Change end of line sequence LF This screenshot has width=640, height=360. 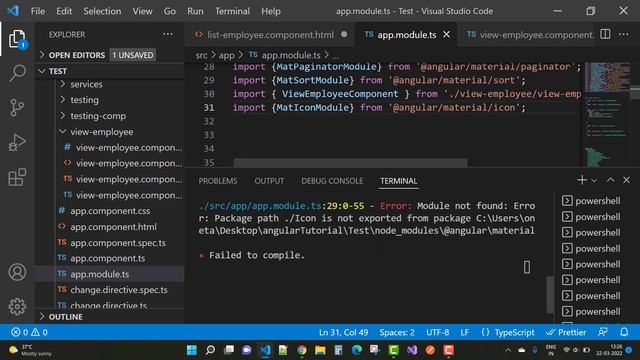click(x=464, y=332)
